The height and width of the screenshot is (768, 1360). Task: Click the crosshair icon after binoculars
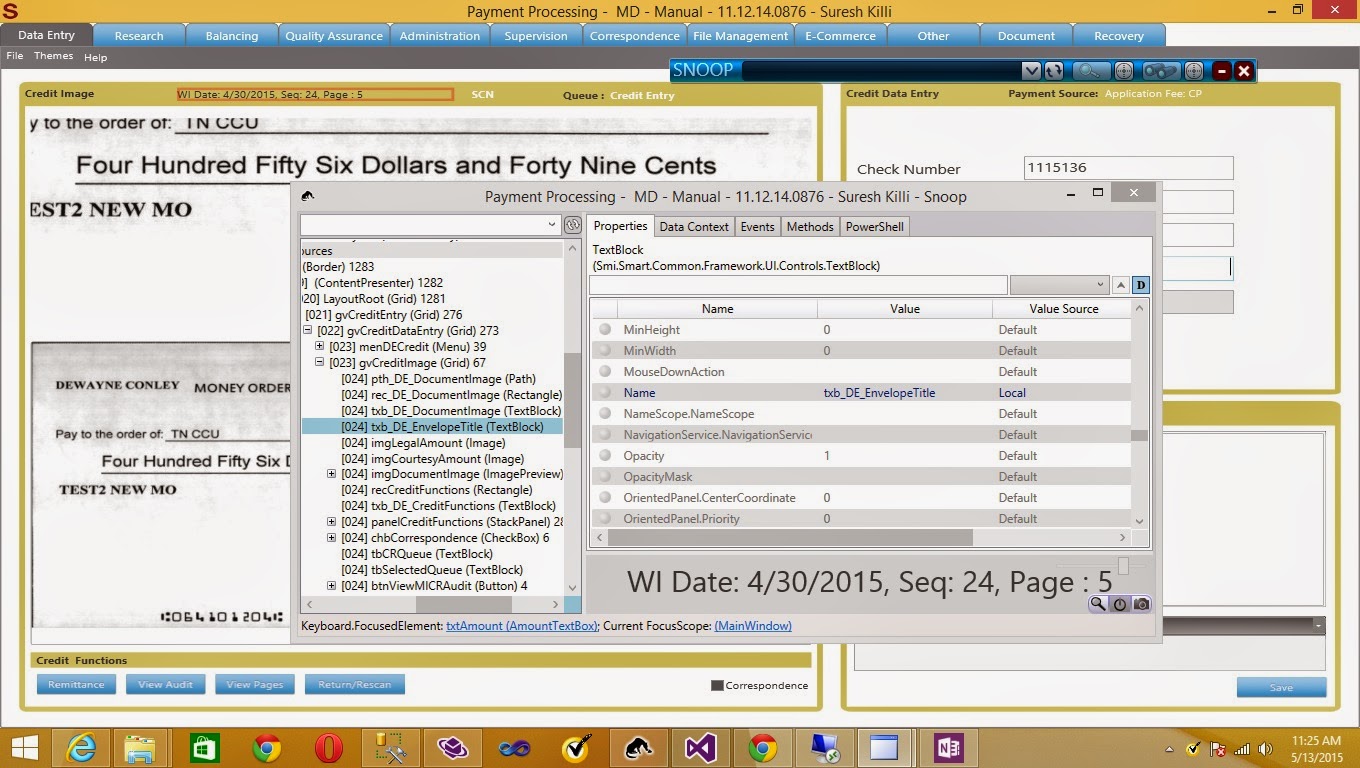(1194, 71)
